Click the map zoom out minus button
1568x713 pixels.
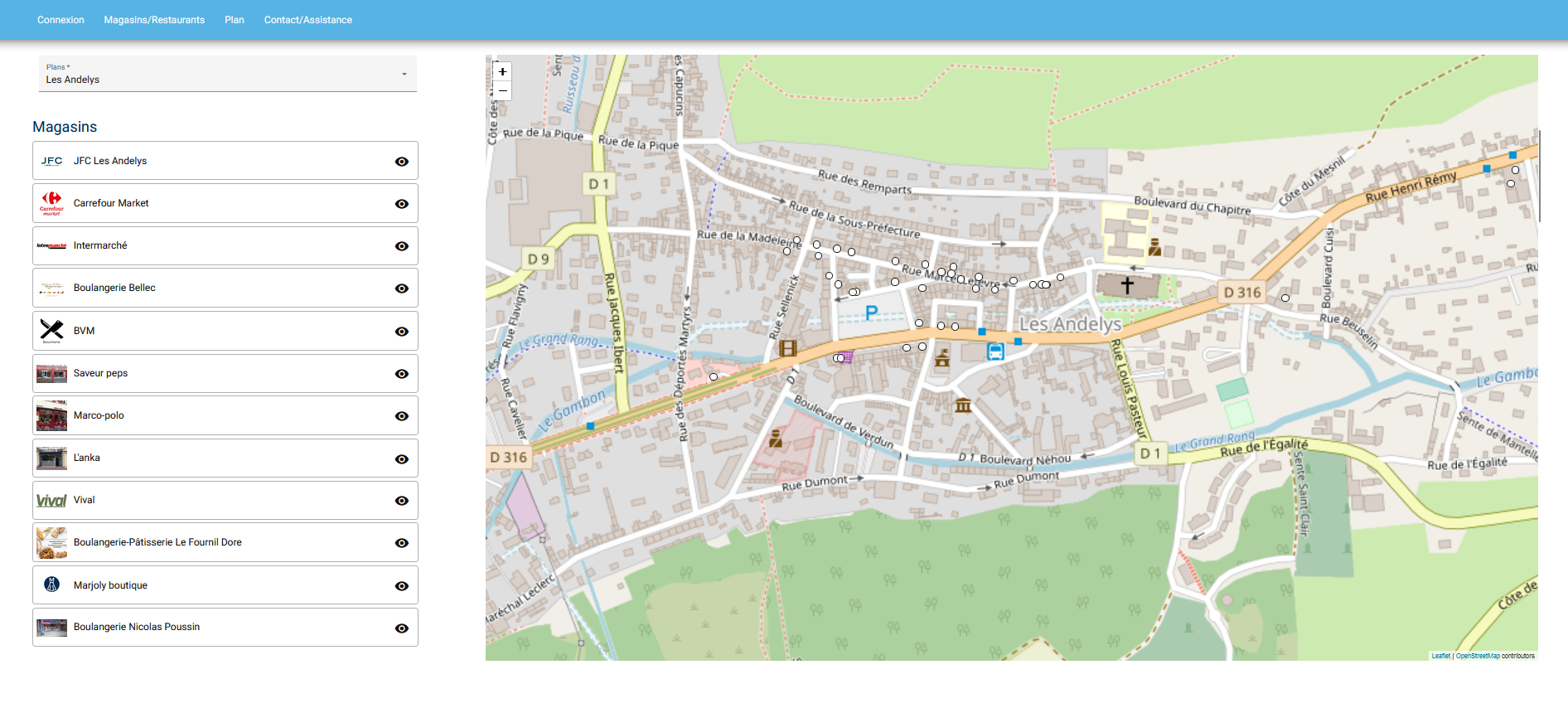pos(502,90)
